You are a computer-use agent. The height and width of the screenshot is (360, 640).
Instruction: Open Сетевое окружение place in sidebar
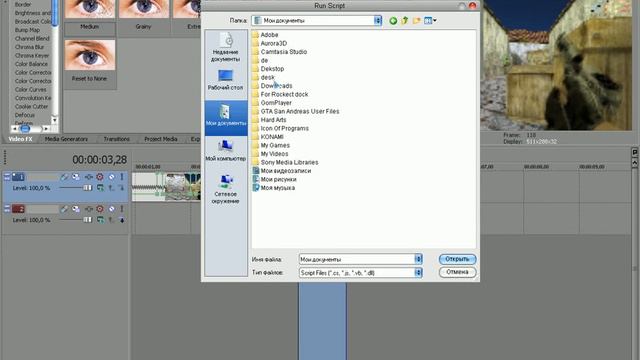225,189
